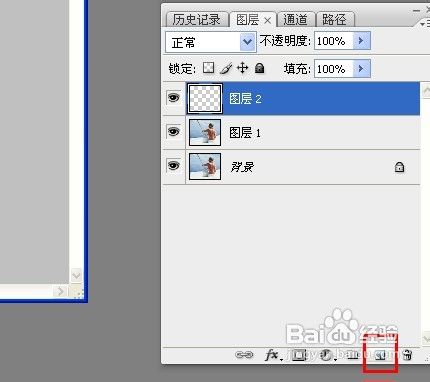Switch to 路径 tab
This screenshot has width=430, height=382.
[x=334, y=20]
